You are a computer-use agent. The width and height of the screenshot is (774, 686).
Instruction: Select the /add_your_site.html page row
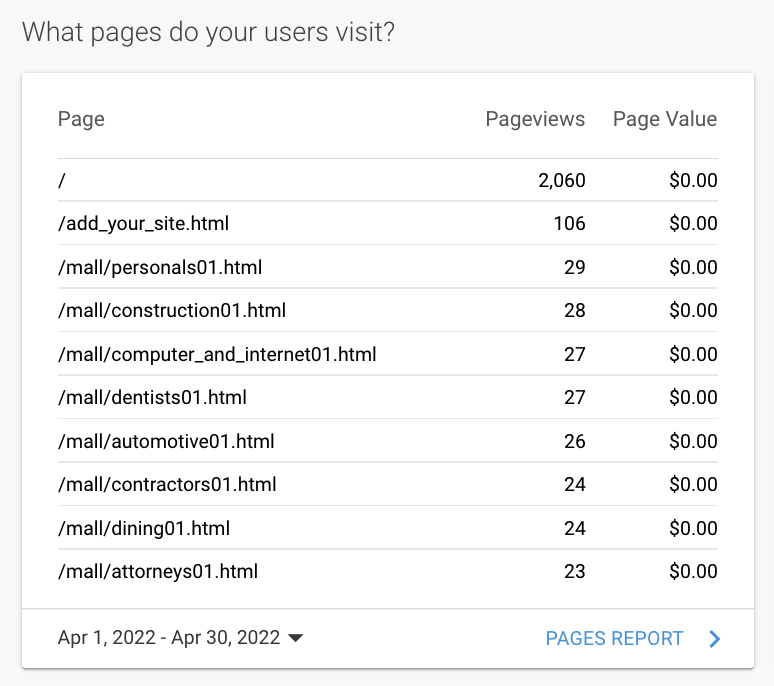pyautogui.click(x=143, y=224)
